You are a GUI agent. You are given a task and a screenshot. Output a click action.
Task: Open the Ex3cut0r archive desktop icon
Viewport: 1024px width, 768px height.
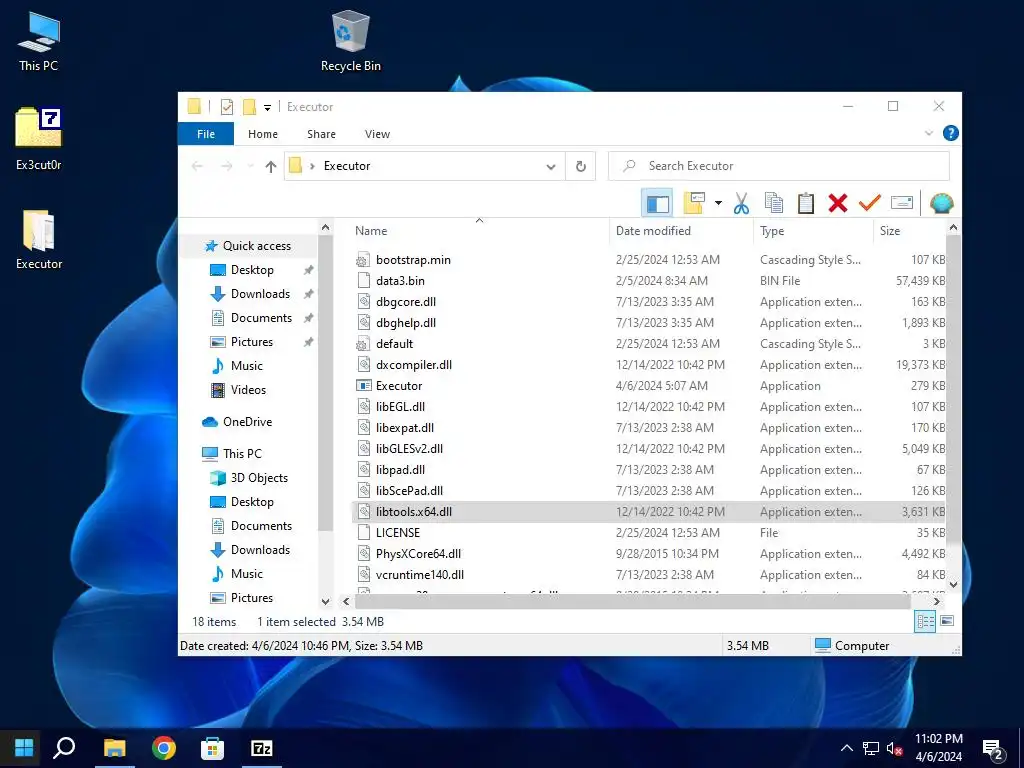(x=39, y=138)
